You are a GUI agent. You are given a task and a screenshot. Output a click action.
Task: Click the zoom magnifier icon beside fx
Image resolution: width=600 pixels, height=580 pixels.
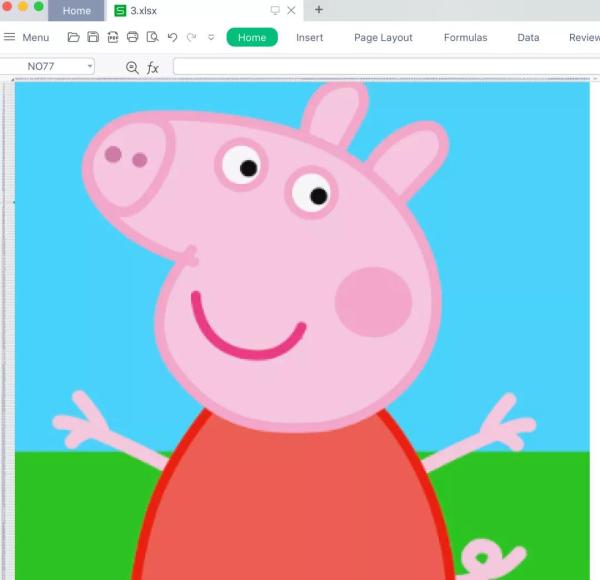pyautogui.click(x=132, y=67)
